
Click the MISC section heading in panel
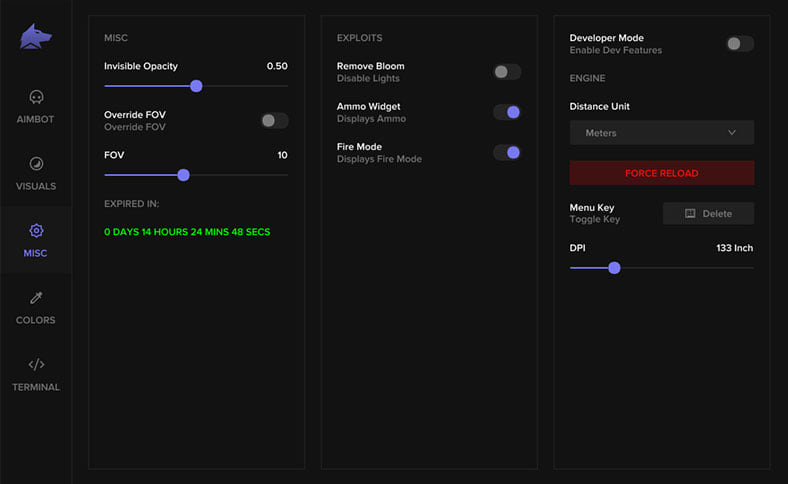[x=116, y=38]
